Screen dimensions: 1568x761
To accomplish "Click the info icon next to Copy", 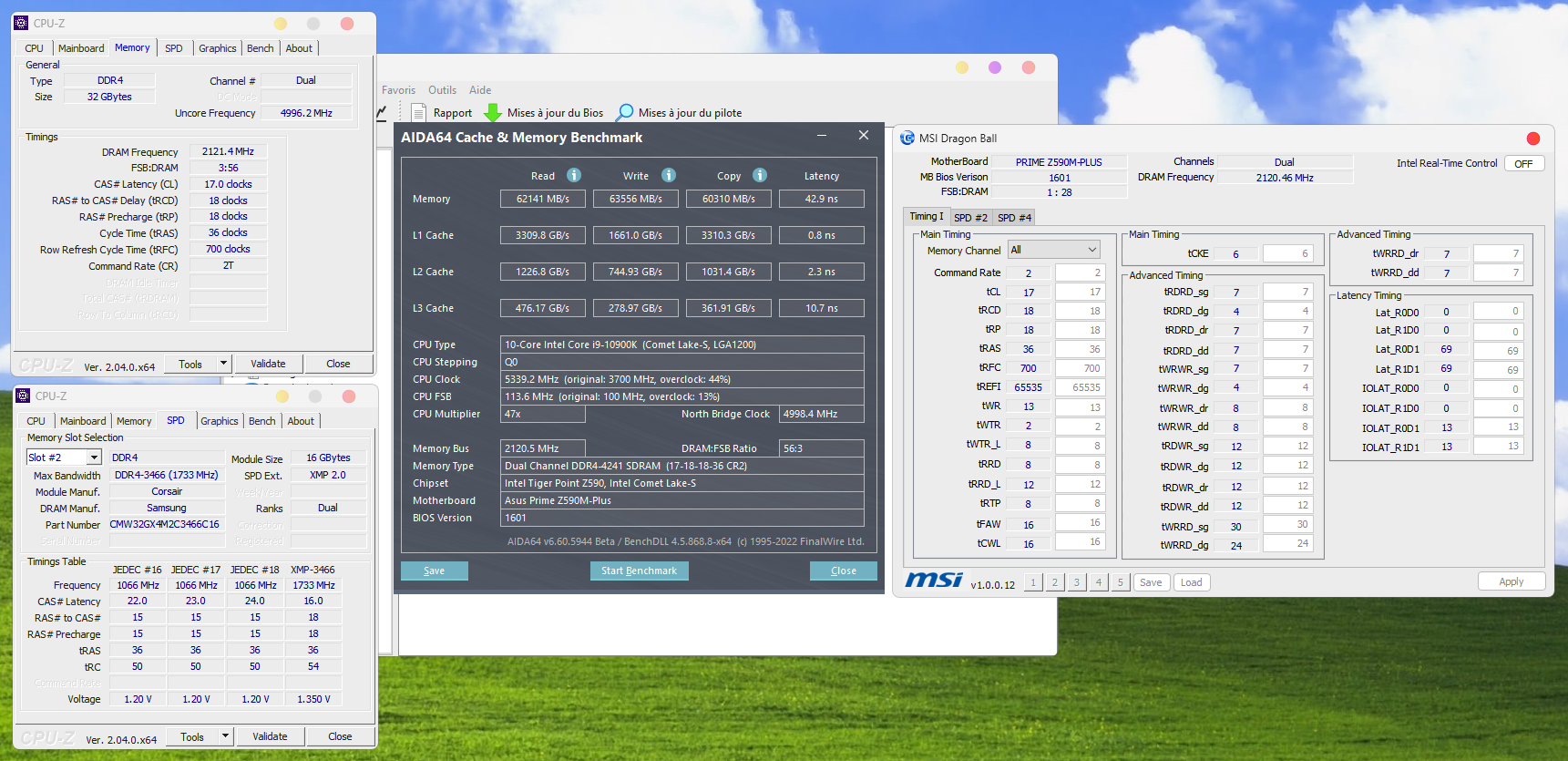I will click(760, 175).
